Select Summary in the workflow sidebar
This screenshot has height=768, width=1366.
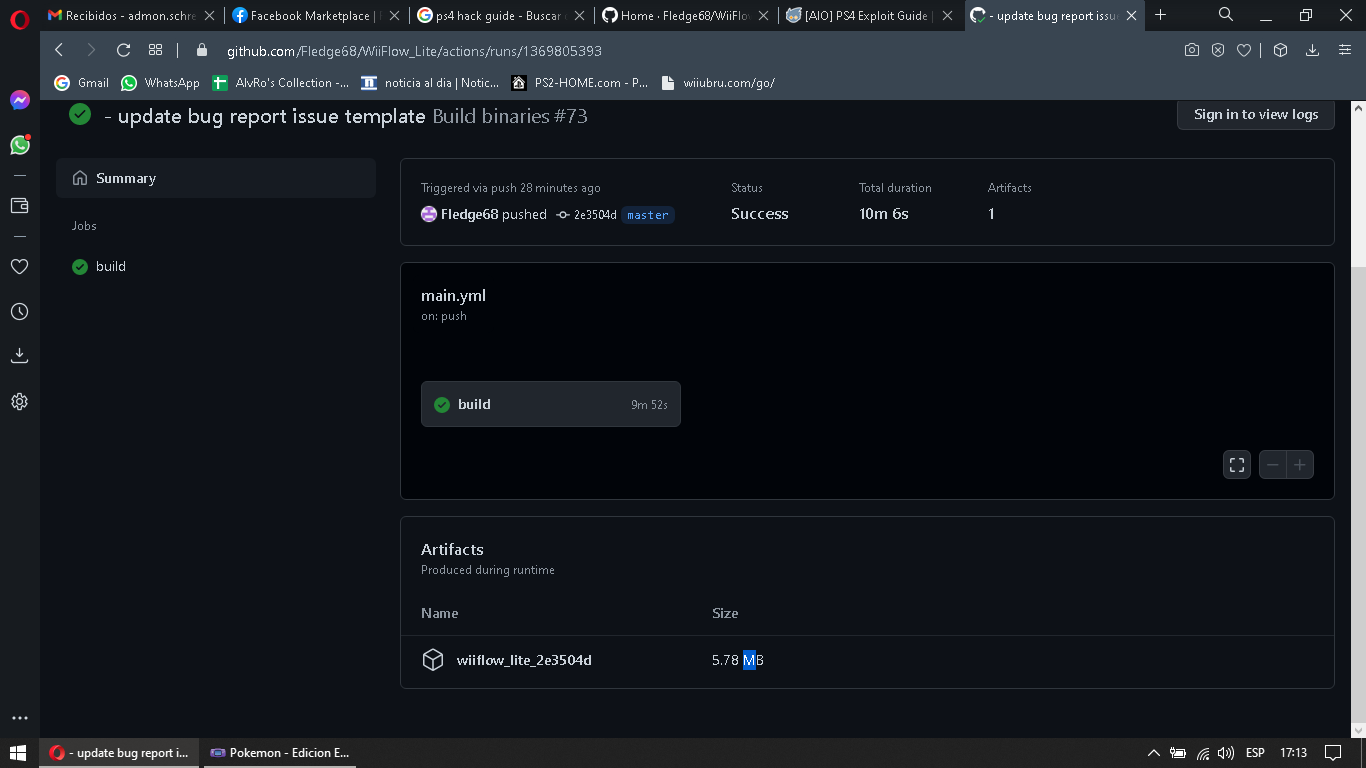coord(216,178)
